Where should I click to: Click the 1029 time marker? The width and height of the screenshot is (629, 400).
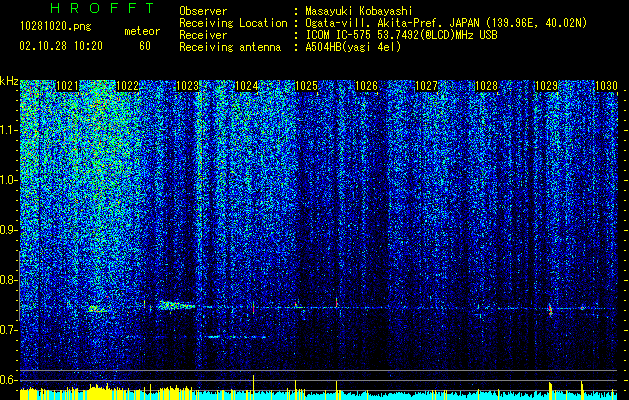pyautogui.click(x=546, y=86)
